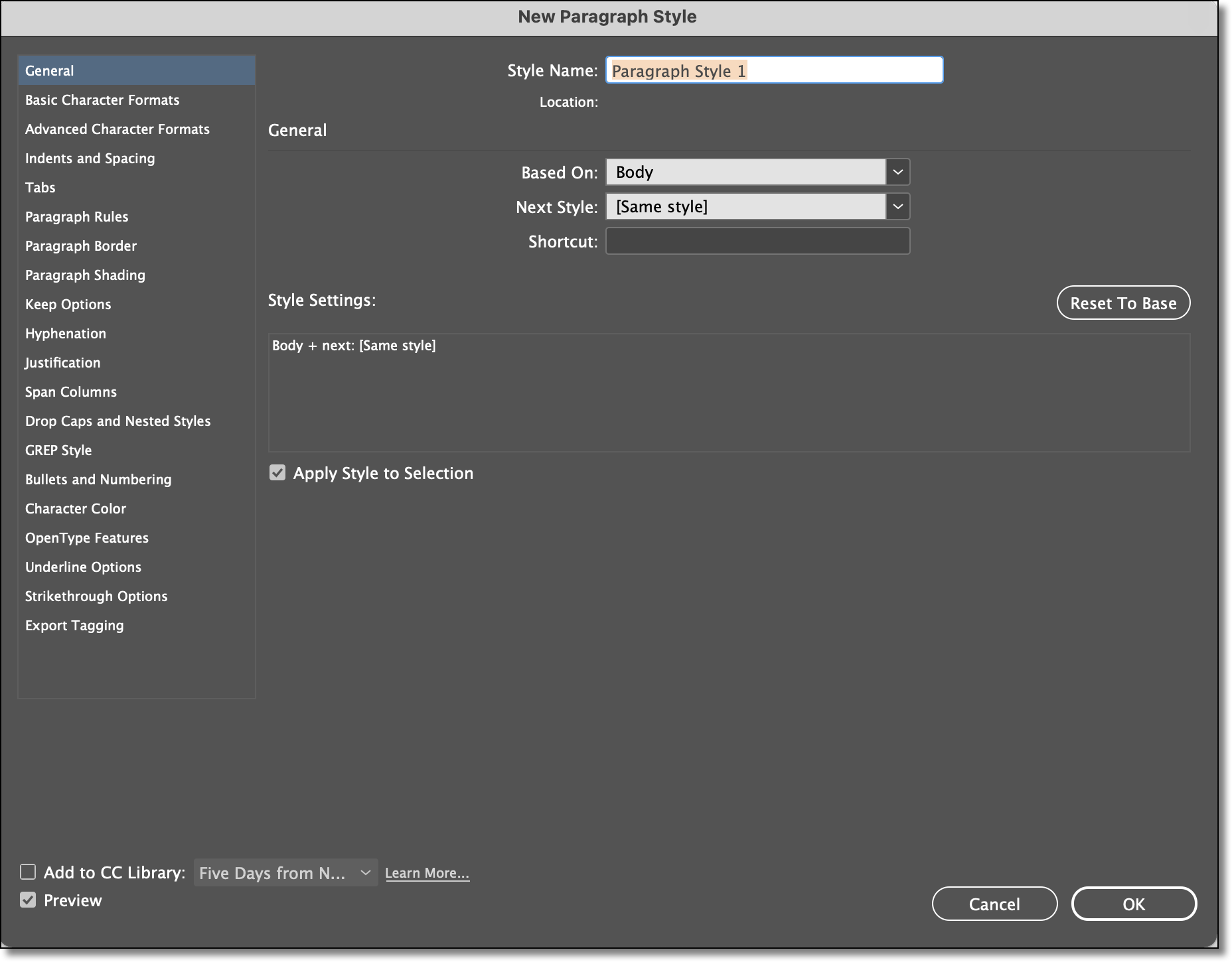Viewport: 1232px width, 962px height.
Task: Click inside the Shortcut field
Action: pyautogui.click(x=757, y=241)
